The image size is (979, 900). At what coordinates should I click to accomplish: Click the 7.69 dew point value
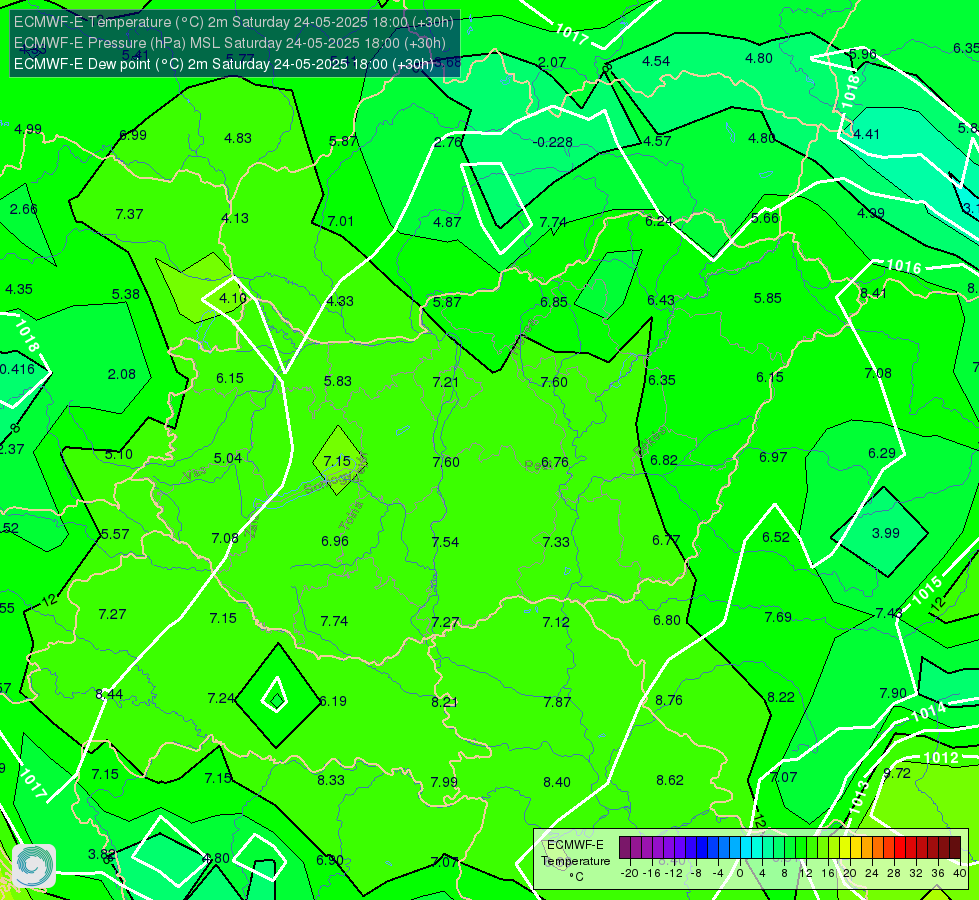778,617
